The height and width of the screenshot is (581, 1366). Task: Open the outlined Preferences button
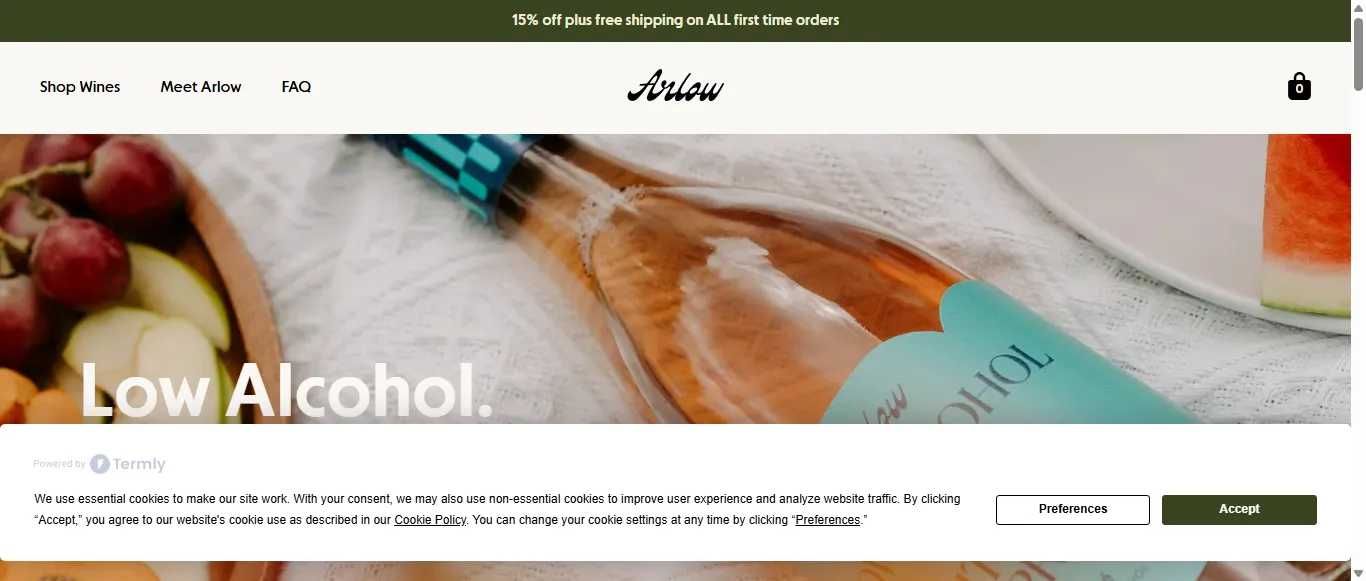pos(1073,509)
